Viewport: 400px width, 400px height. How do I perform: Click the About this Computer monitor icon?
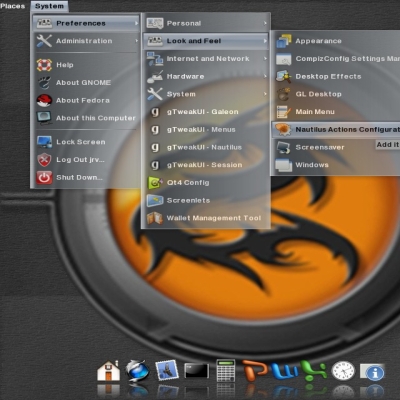click(x=44, y=118)
